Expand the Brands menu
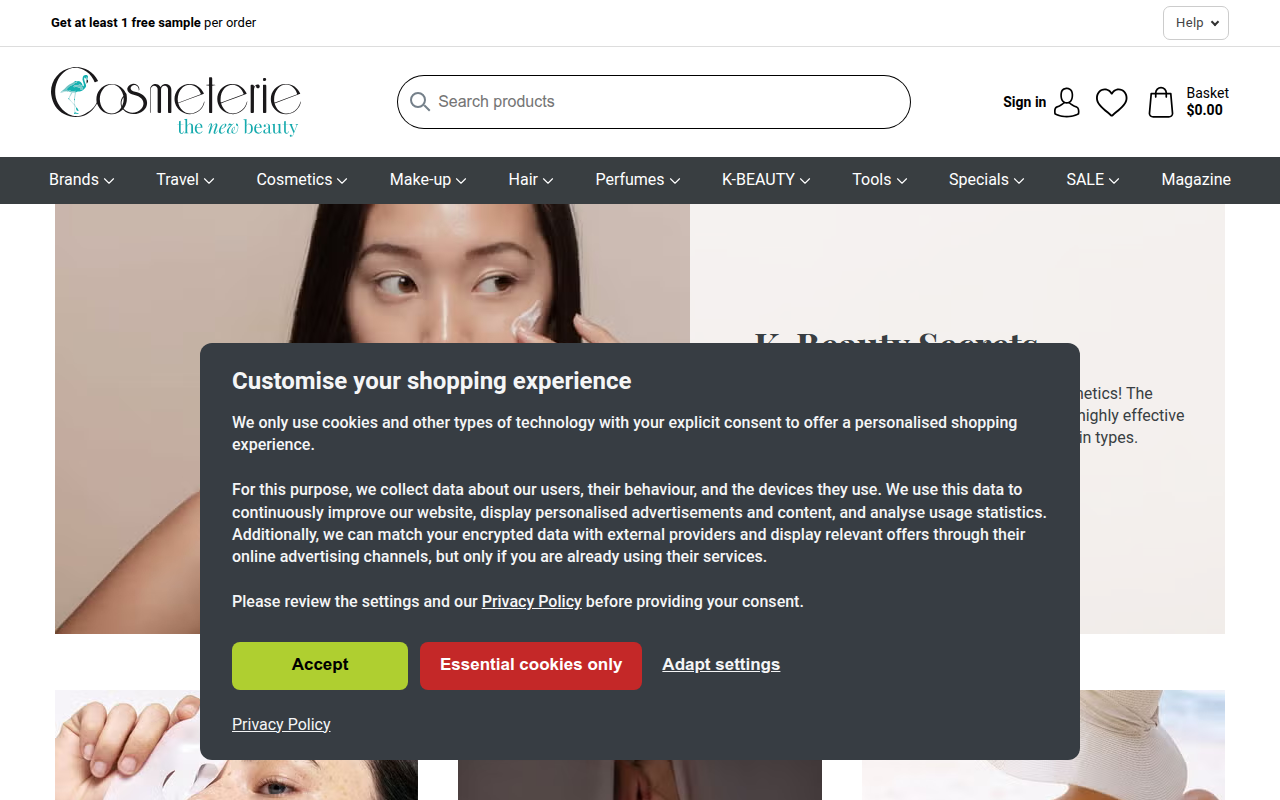The height and width of the screenshot is (800, 1280). click(x=82, y=180)
